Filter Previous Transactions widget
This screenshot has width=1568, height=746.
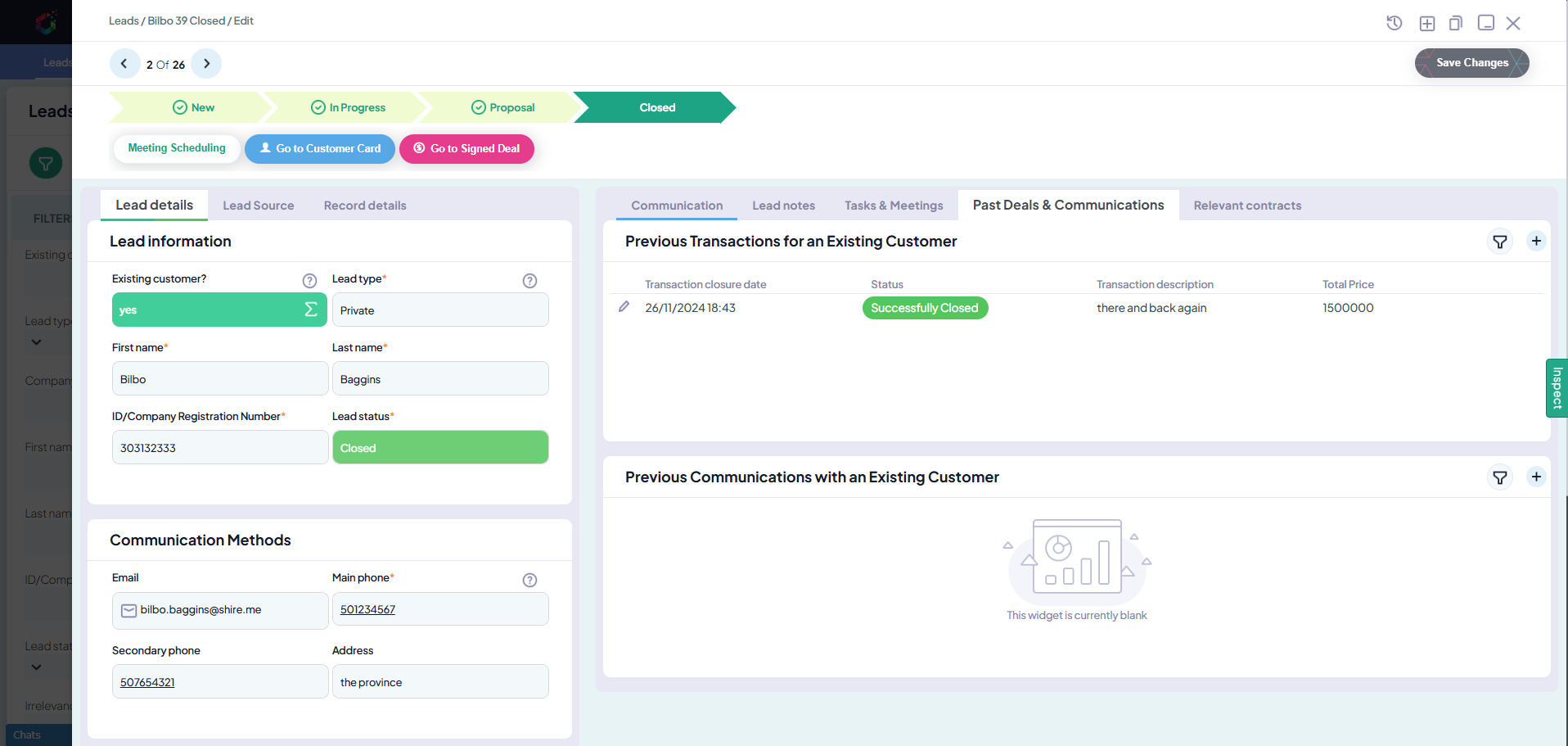pos(1499,242)
